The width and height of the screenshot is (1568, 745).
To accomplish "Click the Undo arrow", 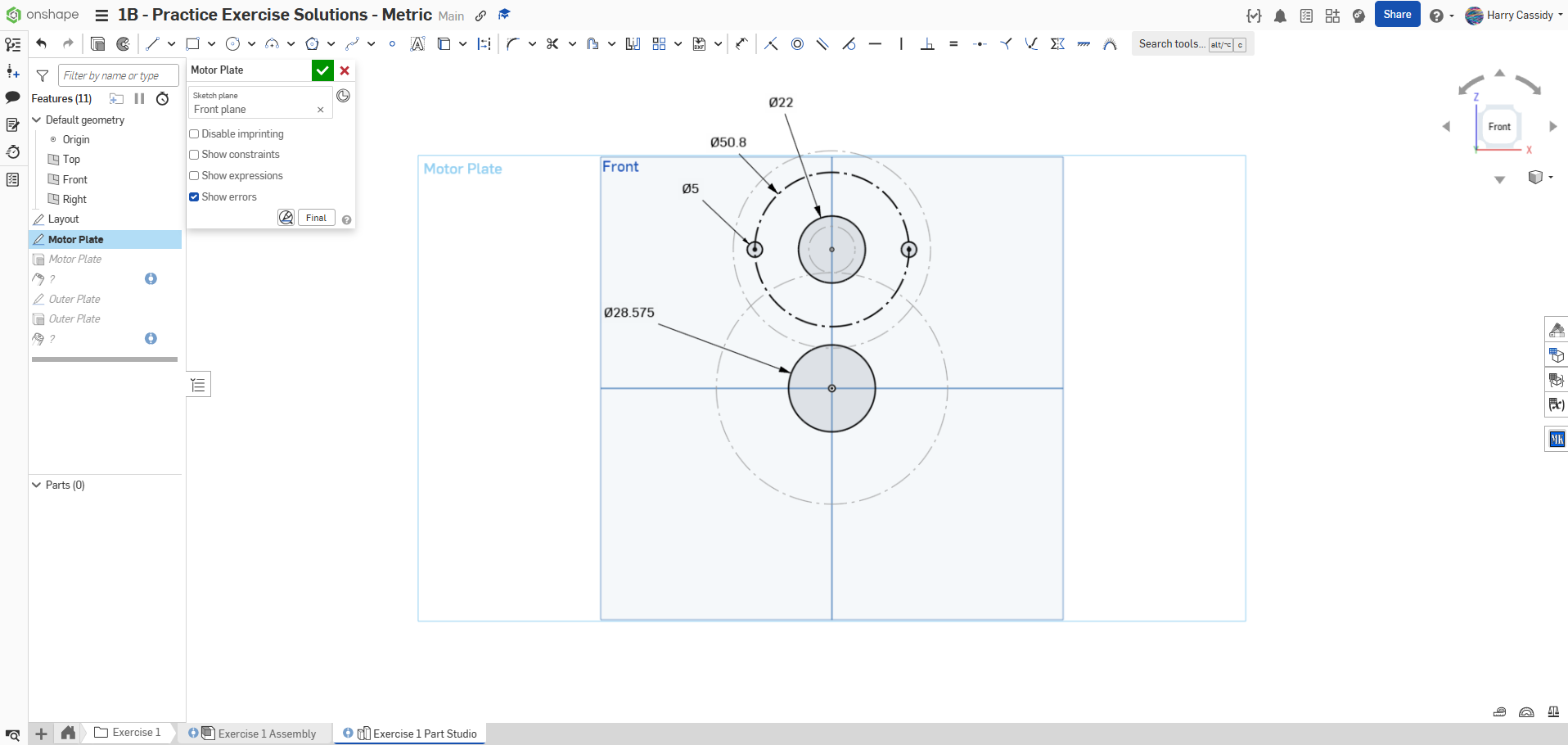I will tap(42, 44).
